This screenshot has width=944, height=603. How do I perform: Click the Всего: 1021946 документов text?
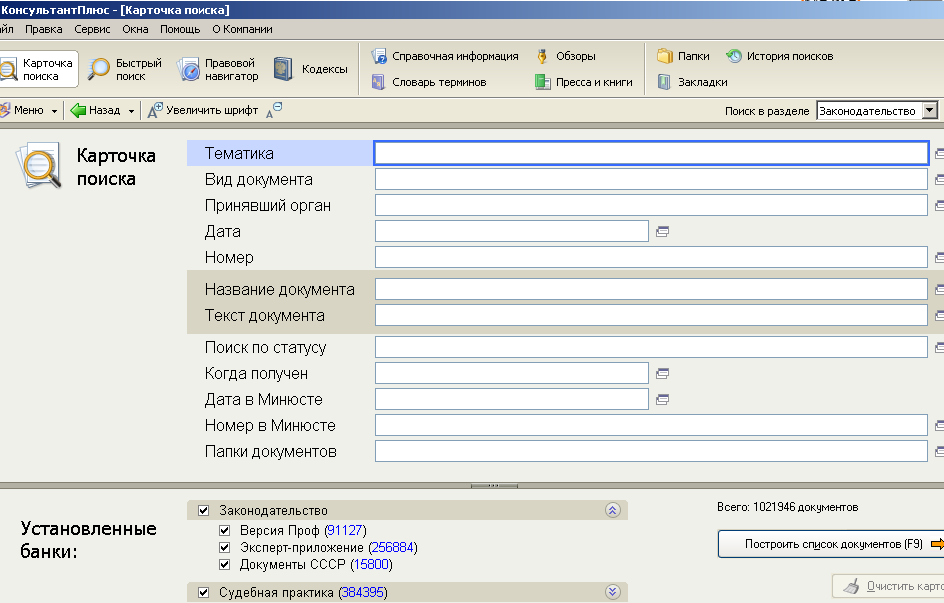pos(787,507)
